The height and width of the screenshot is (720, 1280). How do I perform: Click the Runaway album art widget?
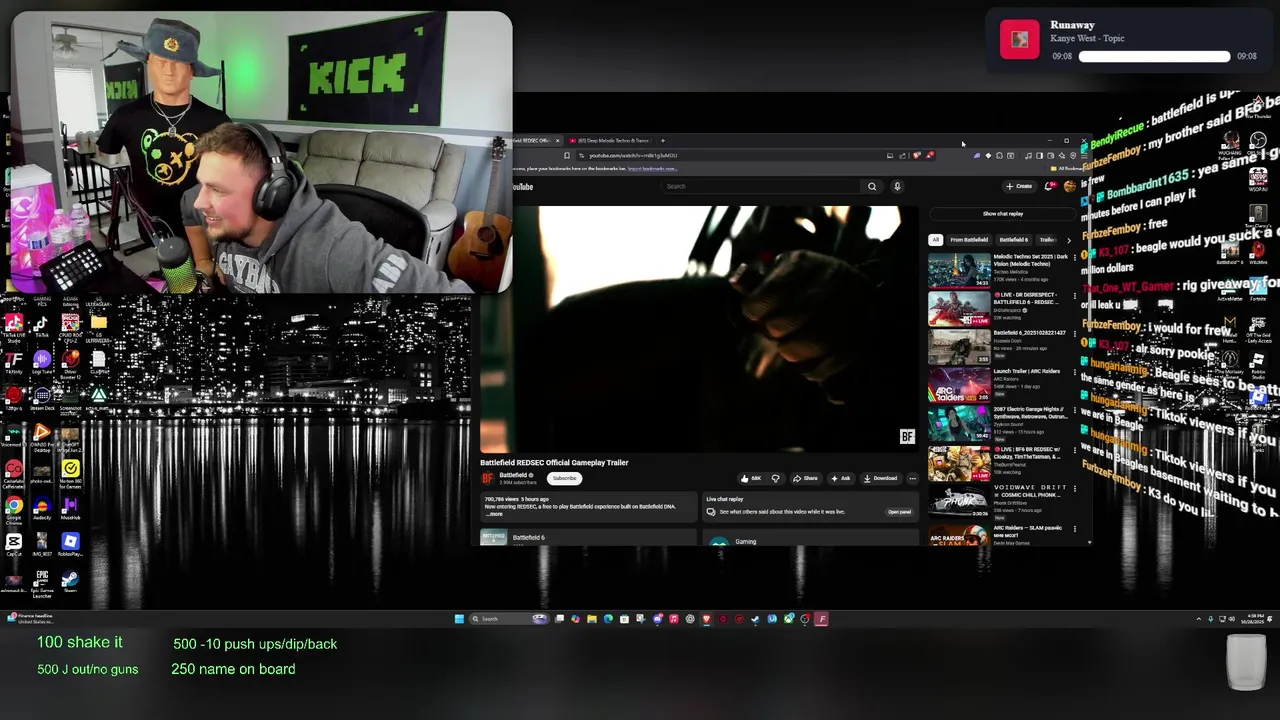[1020, 39]
